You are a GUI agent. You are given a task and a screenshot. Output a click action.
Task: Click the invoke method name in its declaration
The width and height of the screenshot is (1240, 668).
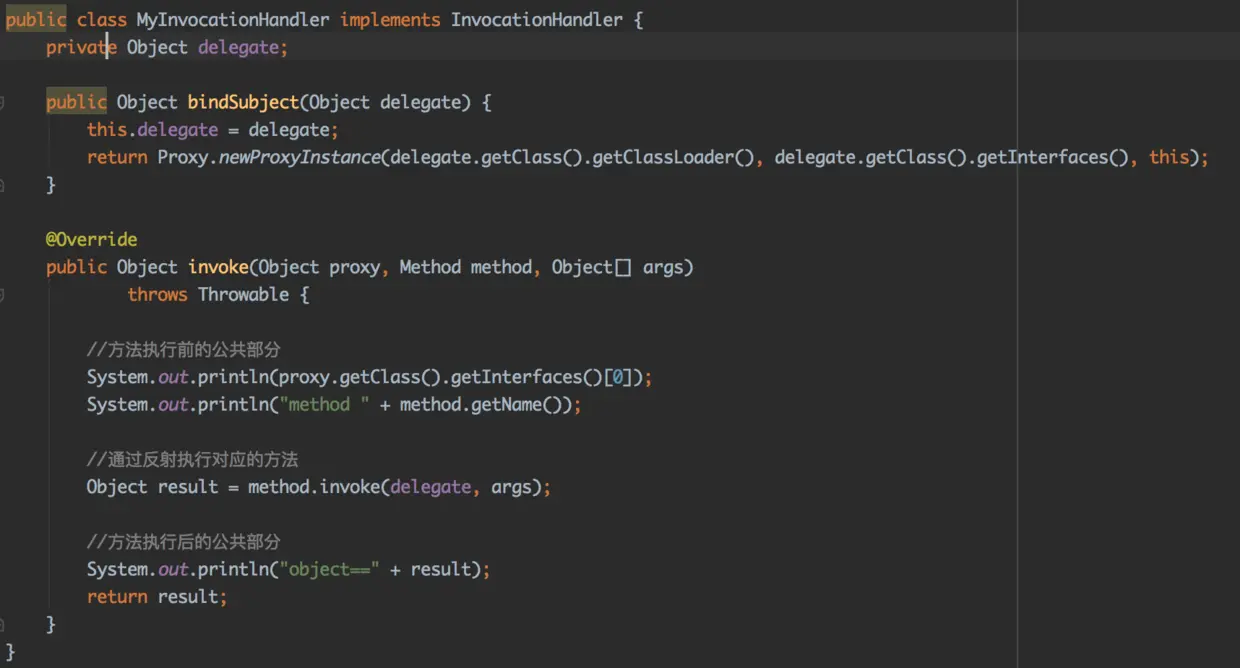218,267
